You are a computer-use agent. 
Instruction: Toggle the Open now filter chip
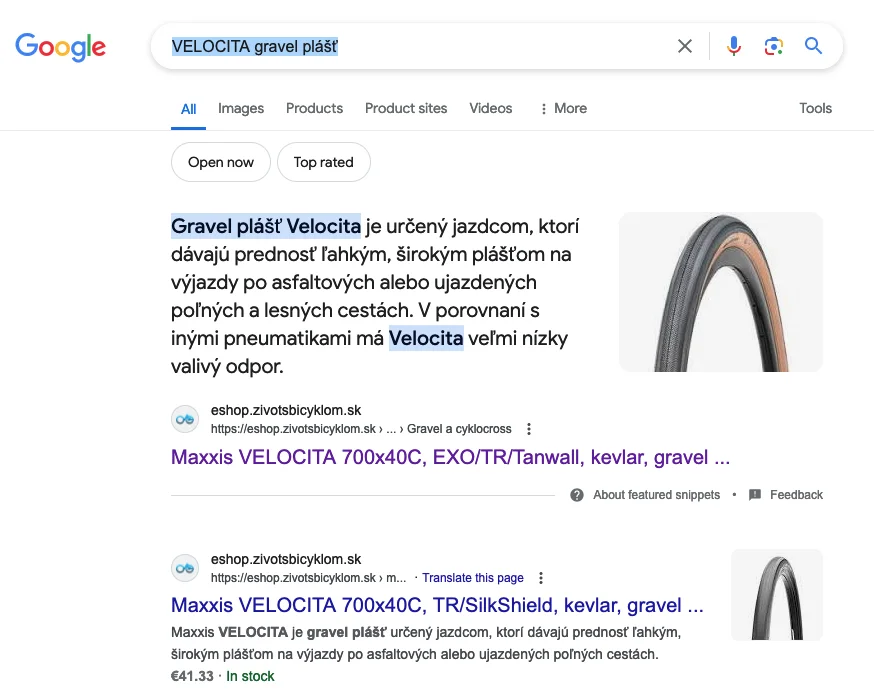pyautogui.click(x=221, y=162)
